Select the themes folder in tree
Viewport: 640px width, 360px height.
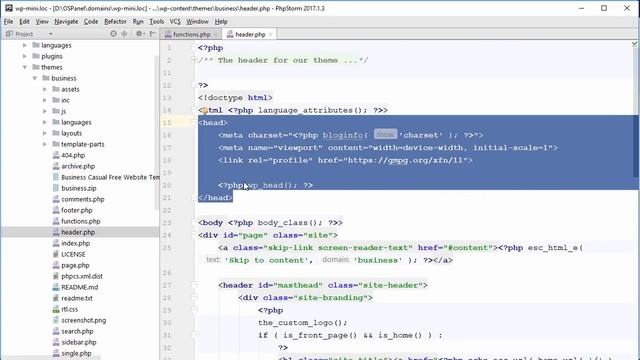pos(51,67)
